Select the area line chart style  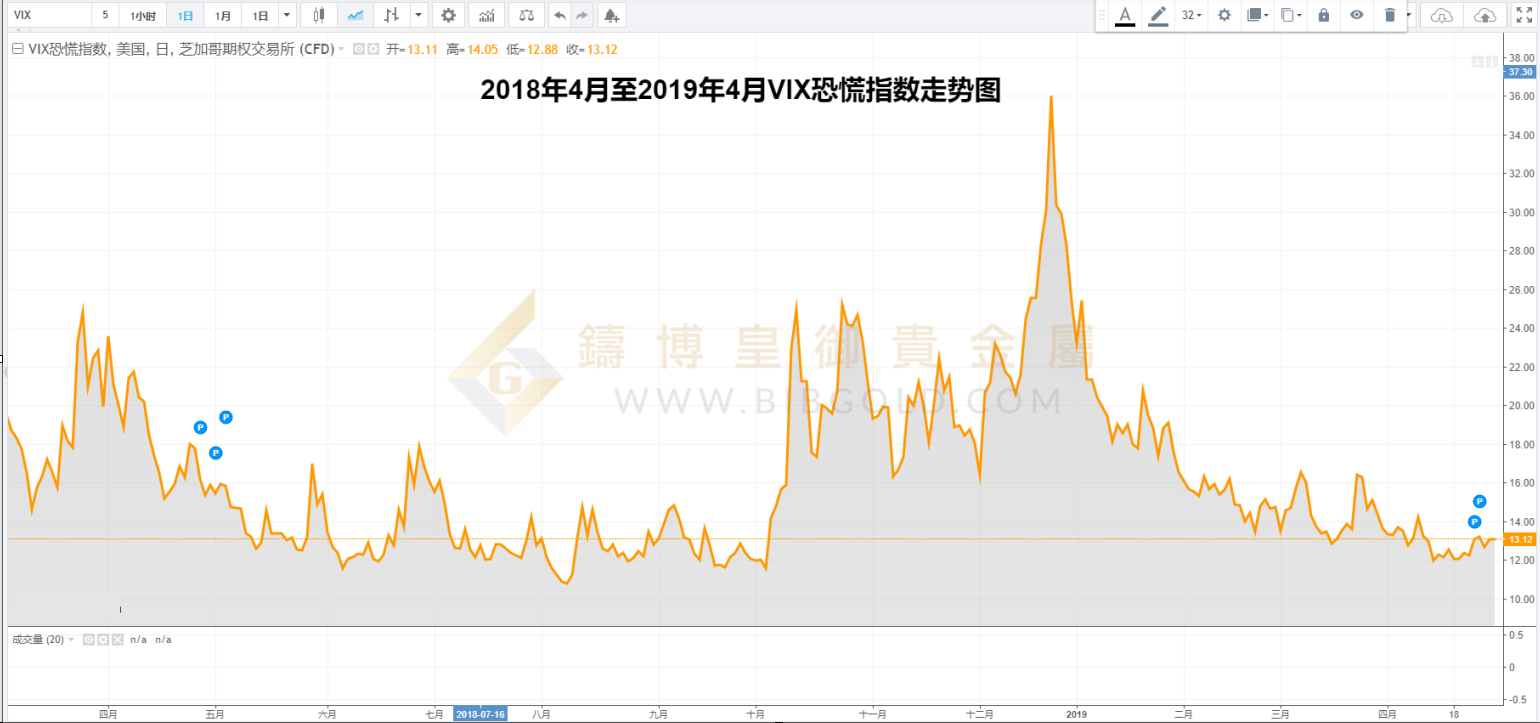(x=355, y=15)
